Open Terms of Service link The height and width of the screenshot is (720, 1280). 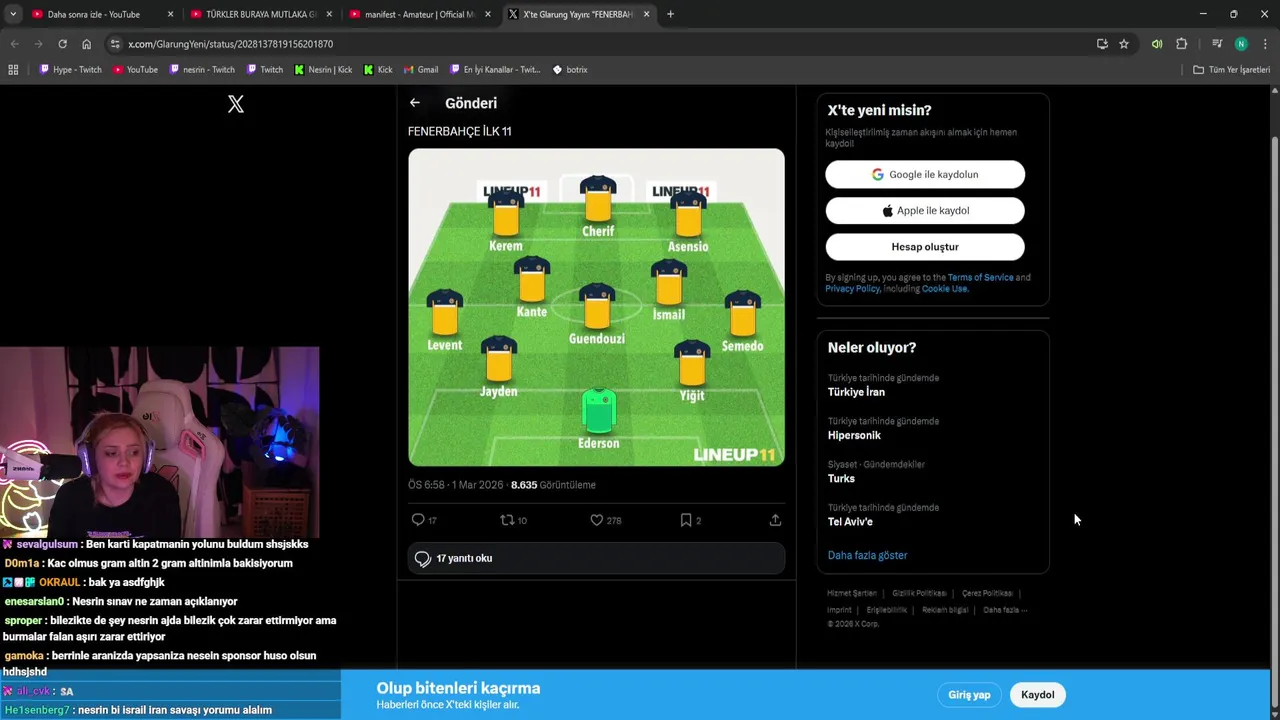[x=980, y=277]
